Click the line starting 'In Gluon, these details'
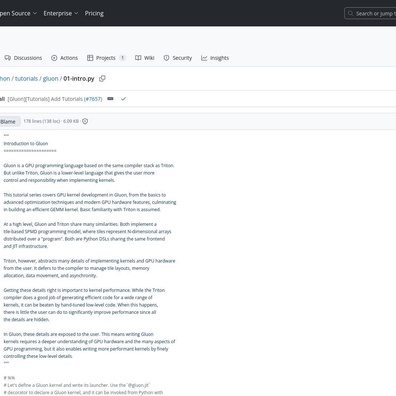 (78, 334)
